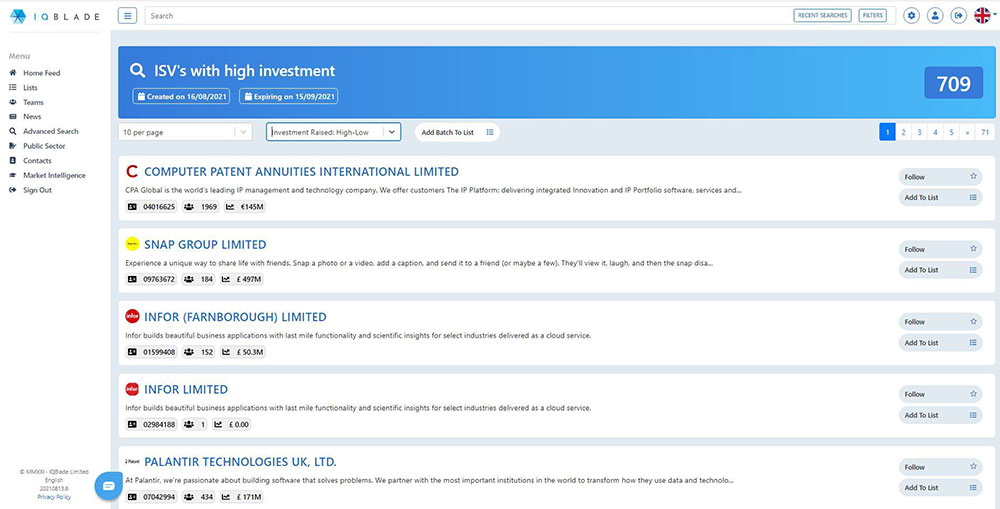The width and height of the screenshot is (1000, 509).
Task: Click the sign-out arrow icon in the header
Action: click(x=959, y=15)
